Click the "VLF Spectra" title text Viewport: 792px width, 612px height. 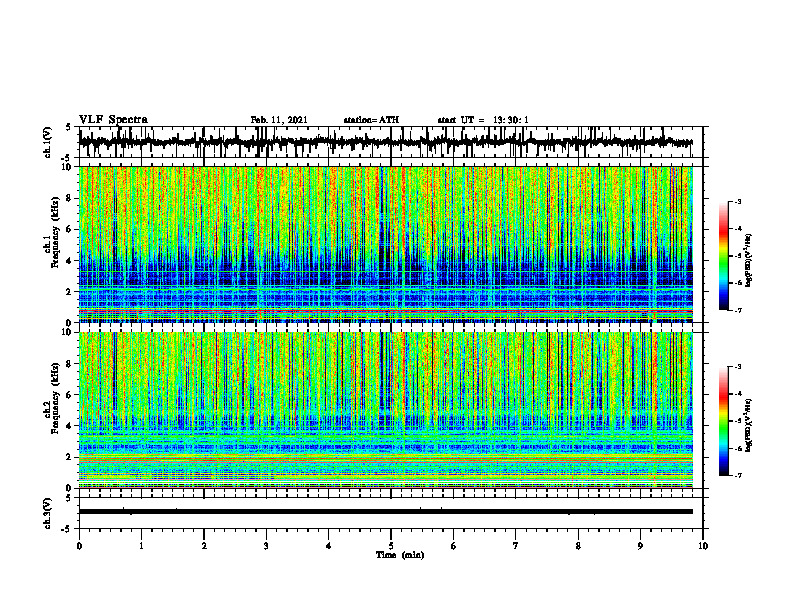coord(113,120)
